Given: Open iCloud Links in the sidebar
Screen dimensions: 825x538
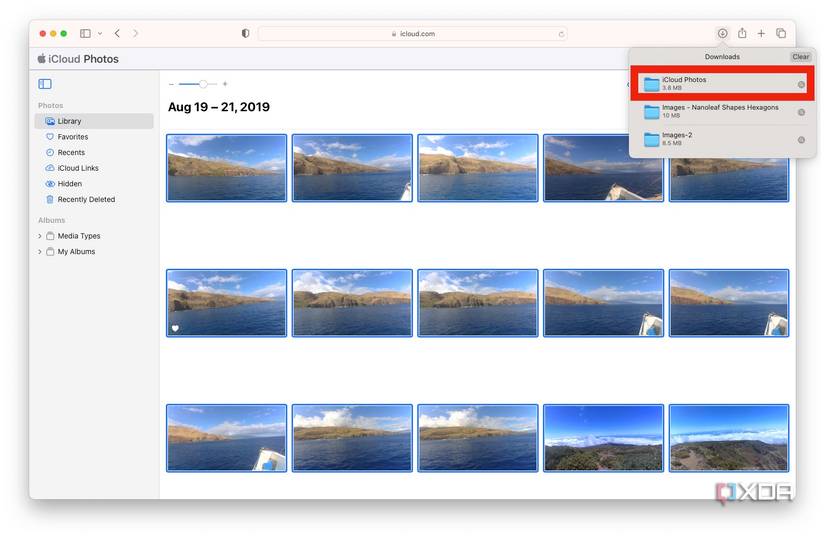Looking at the screenshot, I should (94, 168).
